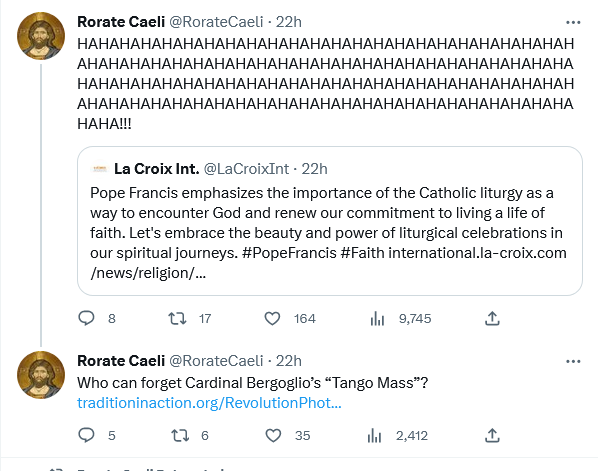This screenshot has width=598, height=471.
Task: Like the tweet with 164 likes
Action: [272, 318]
